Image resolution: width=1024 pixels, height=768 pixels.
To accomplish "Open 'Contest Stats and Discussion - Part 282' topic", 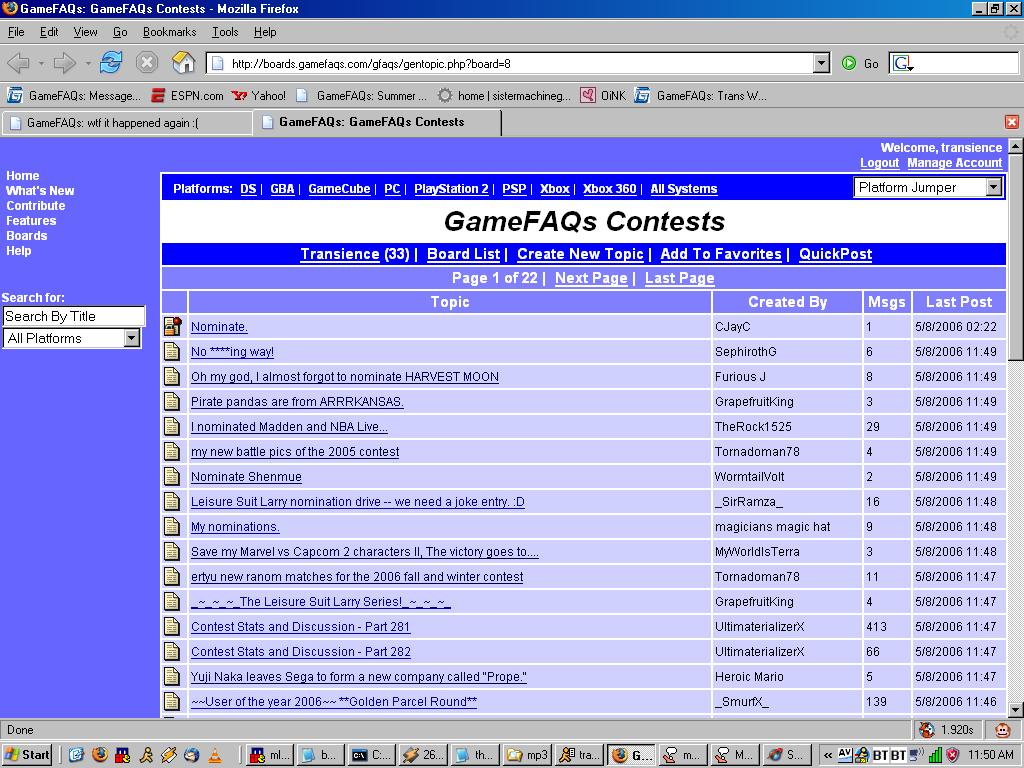I will 300,651.
